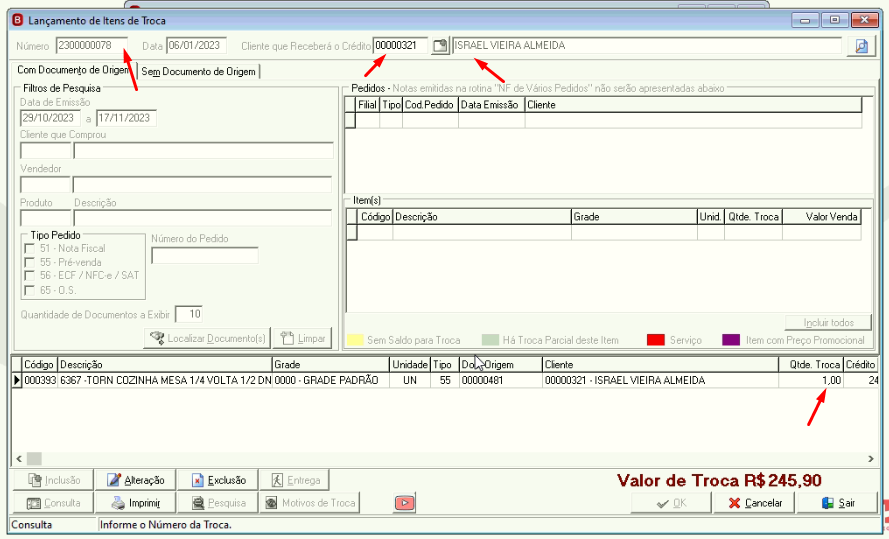Click the Motivos de Troca button
This screenshot has width=889, height=539.
[310, 503]
